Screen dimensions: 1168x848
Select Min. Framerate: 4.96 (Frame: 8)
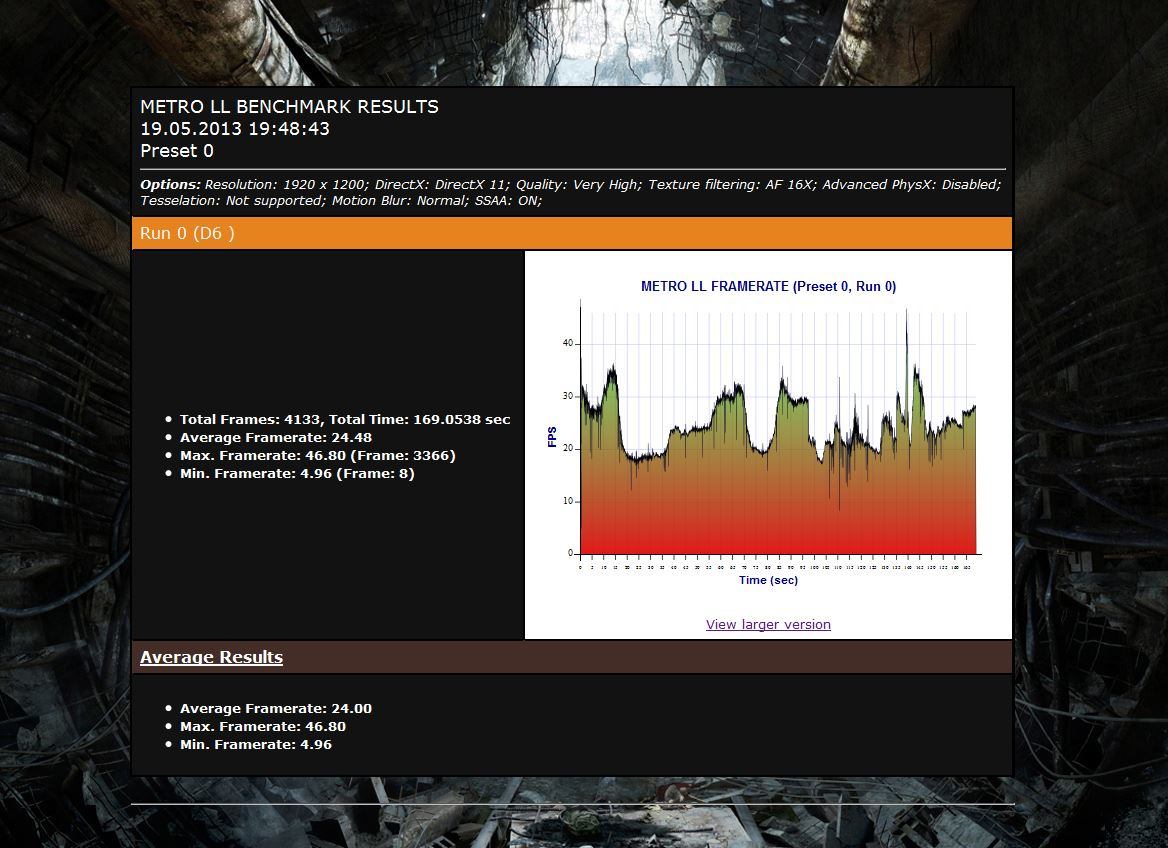pos(297,473)
